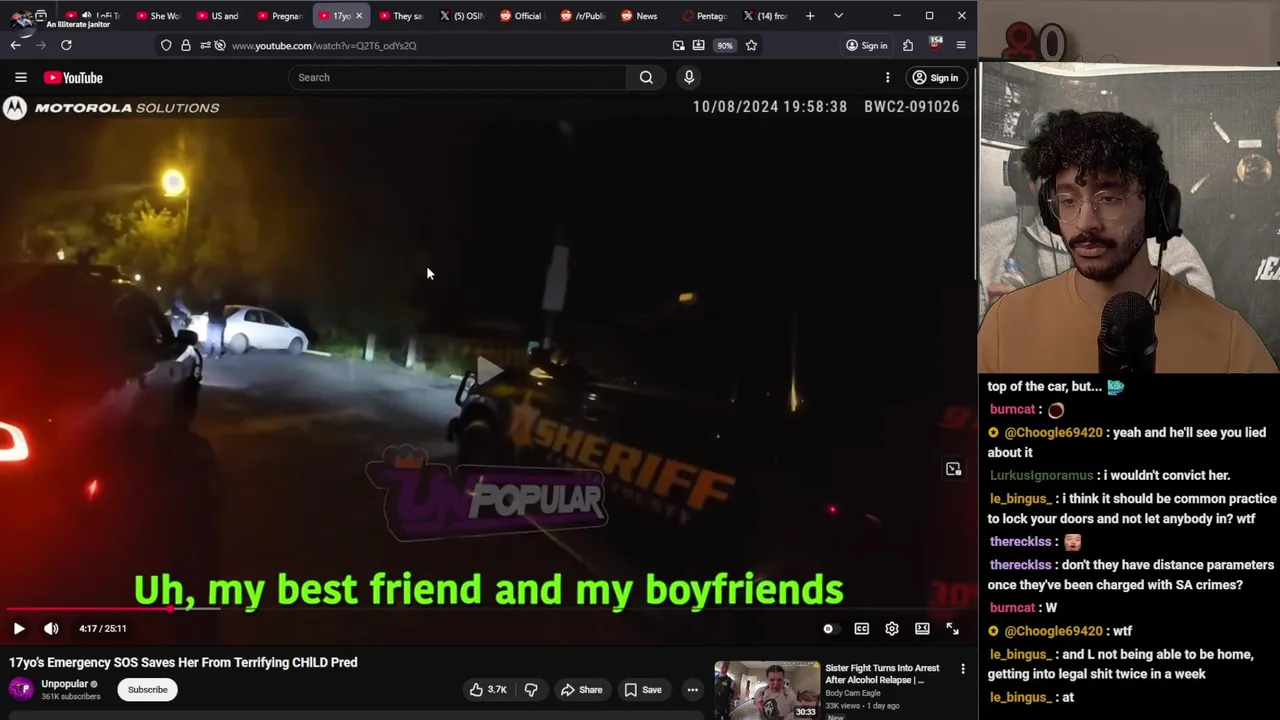Switch to the She Wo... tab
Image resolution: width=1280 pixels, height=720 pixels.
click(x=157, y=16)
